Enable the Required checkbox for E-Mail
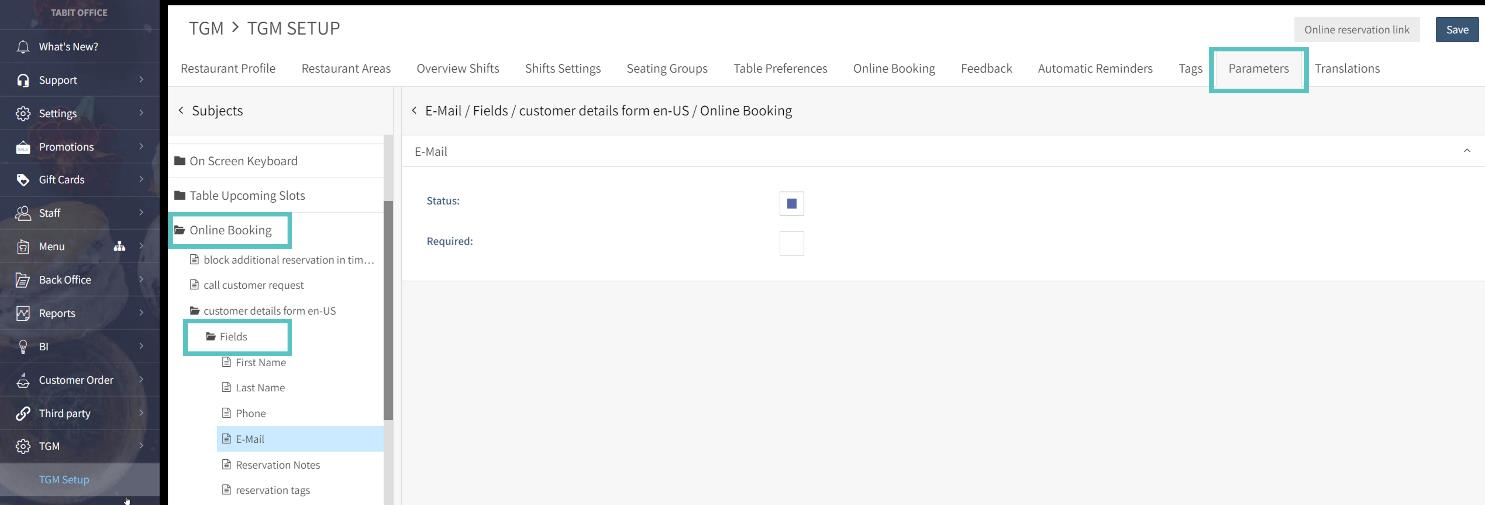Image resolution: width=1485 pixels, height=505 pixels. pos(791,243)
